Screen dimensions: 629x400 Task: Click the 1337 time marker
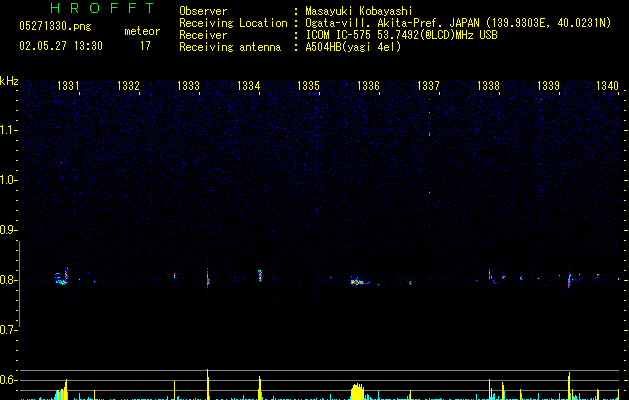coord(428,86)
